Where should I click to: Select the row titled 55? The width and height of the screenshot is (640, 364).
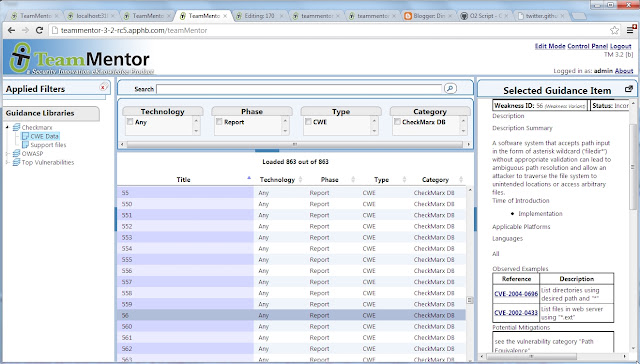coord(291,193)
